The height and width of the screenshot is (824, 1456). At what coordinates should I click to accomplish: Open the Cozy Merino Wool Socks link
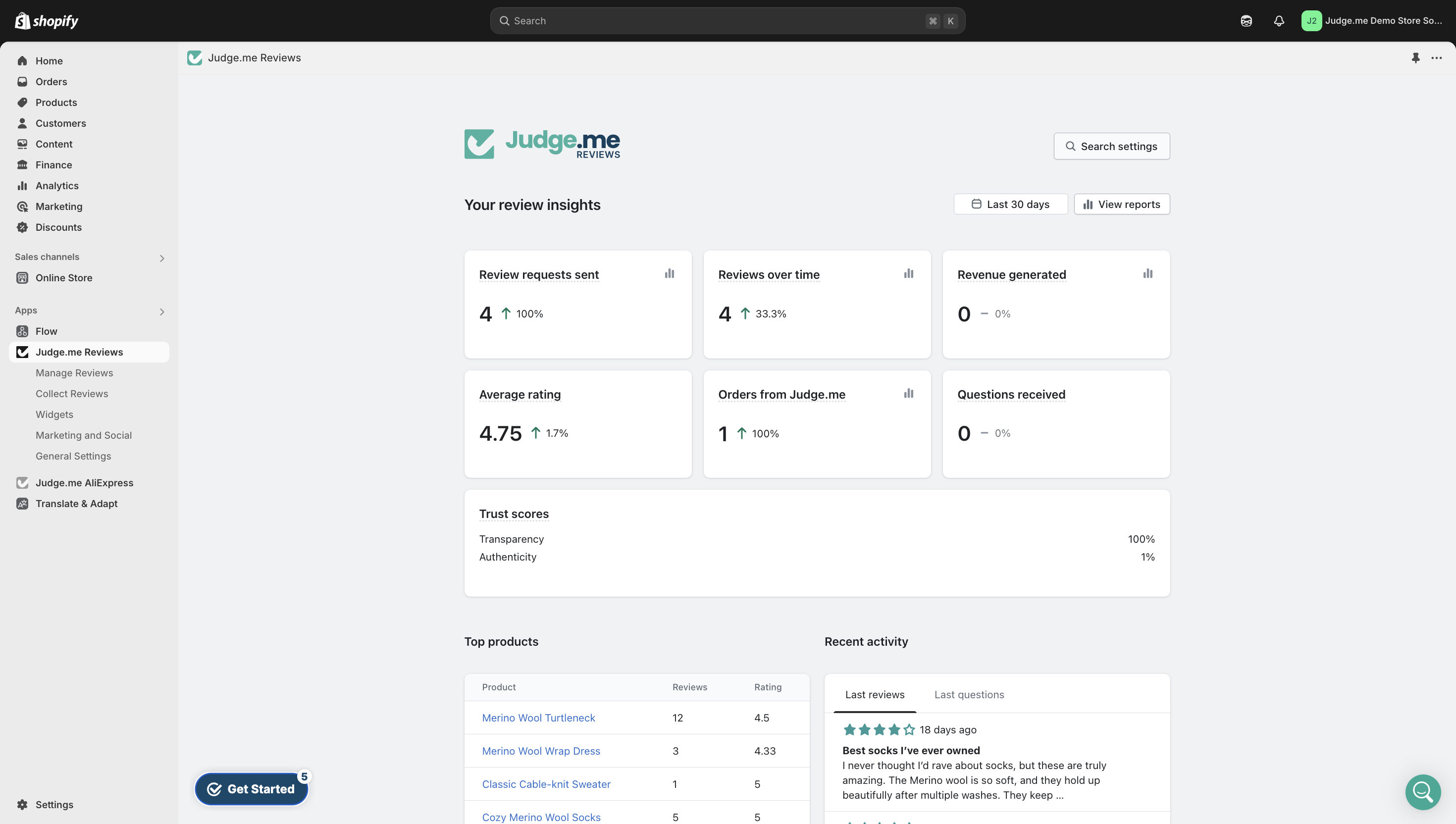541,817
